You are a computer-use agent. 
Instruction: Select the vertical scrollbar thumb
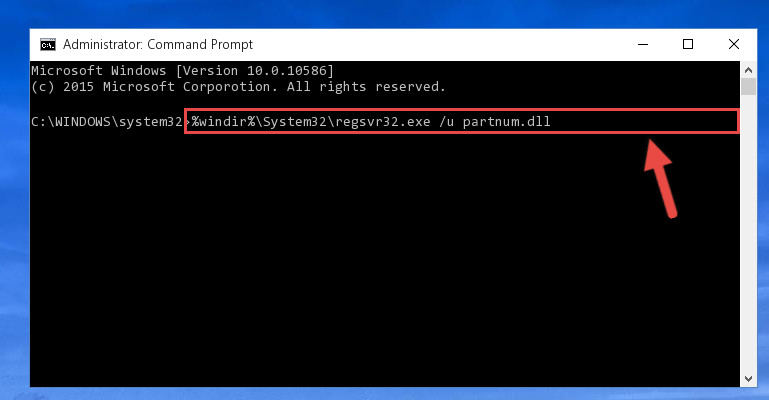pyautogui.click(x=748, y=86)
